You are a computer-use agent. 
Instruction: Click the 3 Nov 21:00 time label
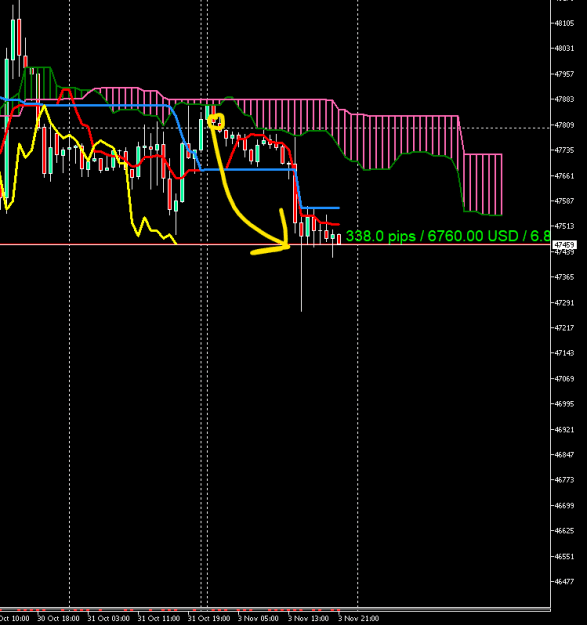(x=359, y=618)
